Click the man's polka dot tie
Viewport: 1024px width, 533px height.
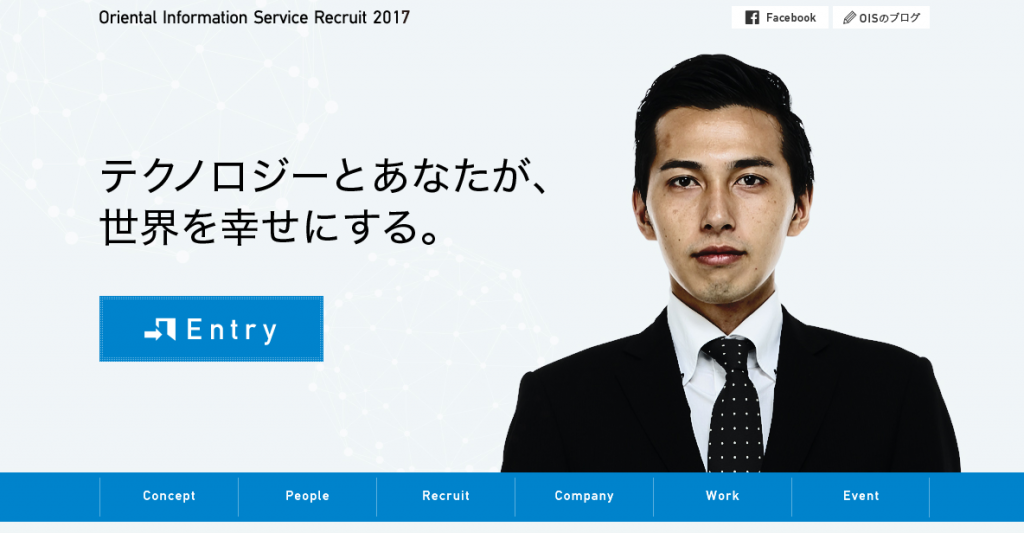pyautogui.click(x=734, y=404)
